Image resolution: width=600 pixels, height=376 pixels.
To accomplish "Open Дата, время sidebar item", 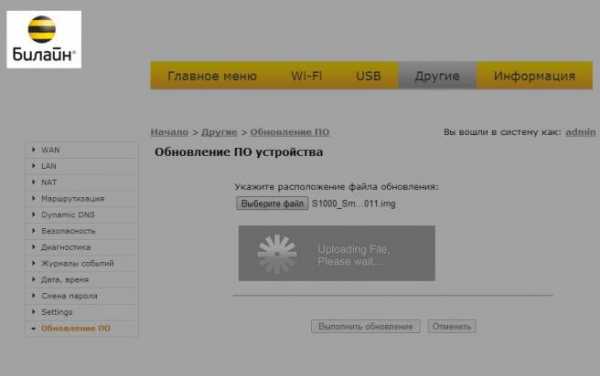I will (65, 280).
